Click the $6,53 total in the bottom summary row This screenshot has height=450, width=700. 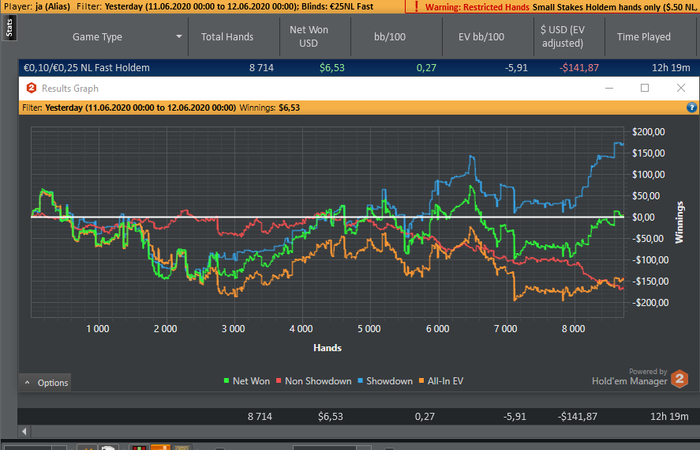pyautogui.click(x=330, y=417)
